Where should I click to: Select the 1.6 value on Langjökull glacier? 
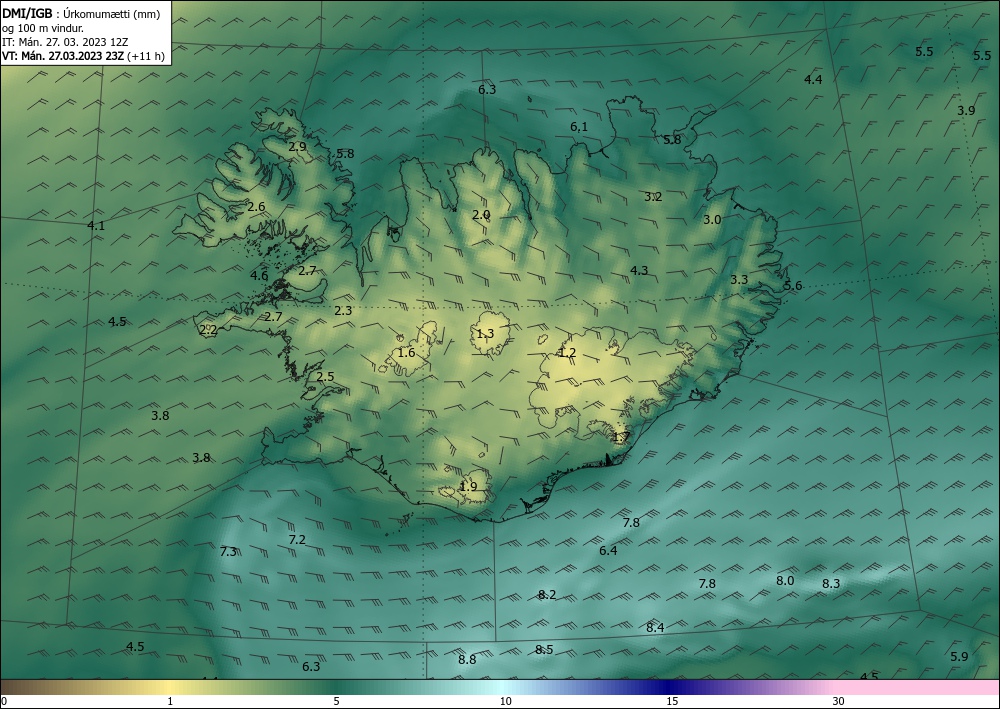[406, 353]
